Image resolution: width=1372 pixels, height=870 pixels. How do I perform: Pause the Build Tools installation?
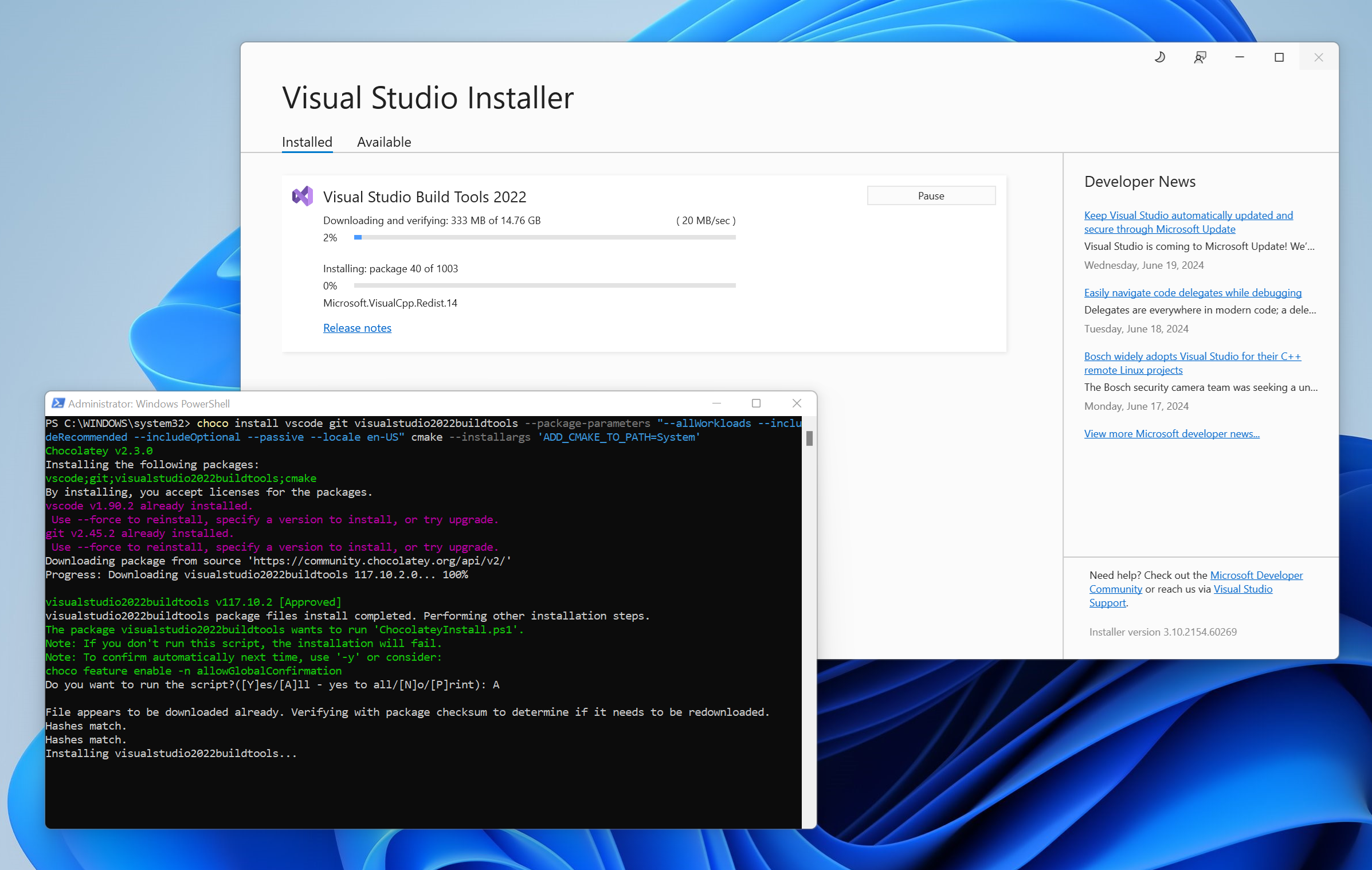931,196
